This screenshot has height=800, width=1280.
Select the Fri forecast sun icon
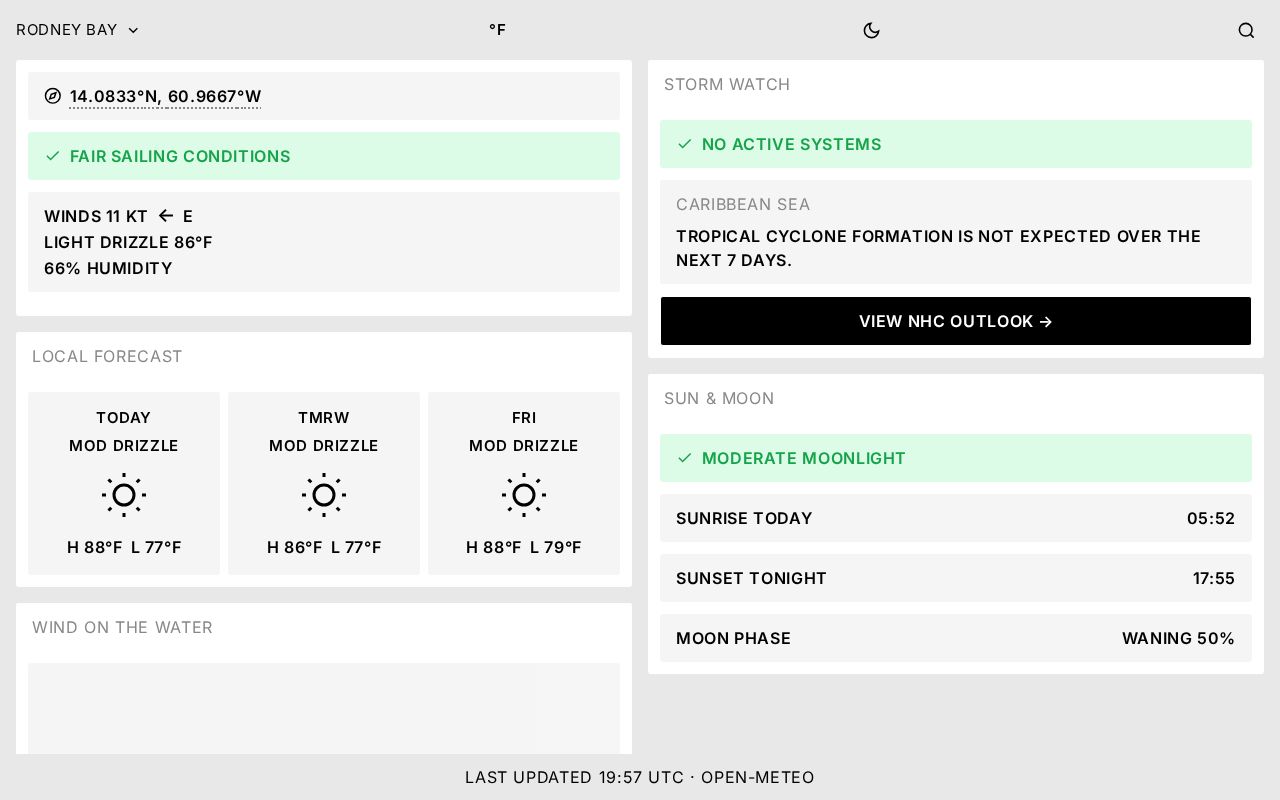tap(524, 495)
